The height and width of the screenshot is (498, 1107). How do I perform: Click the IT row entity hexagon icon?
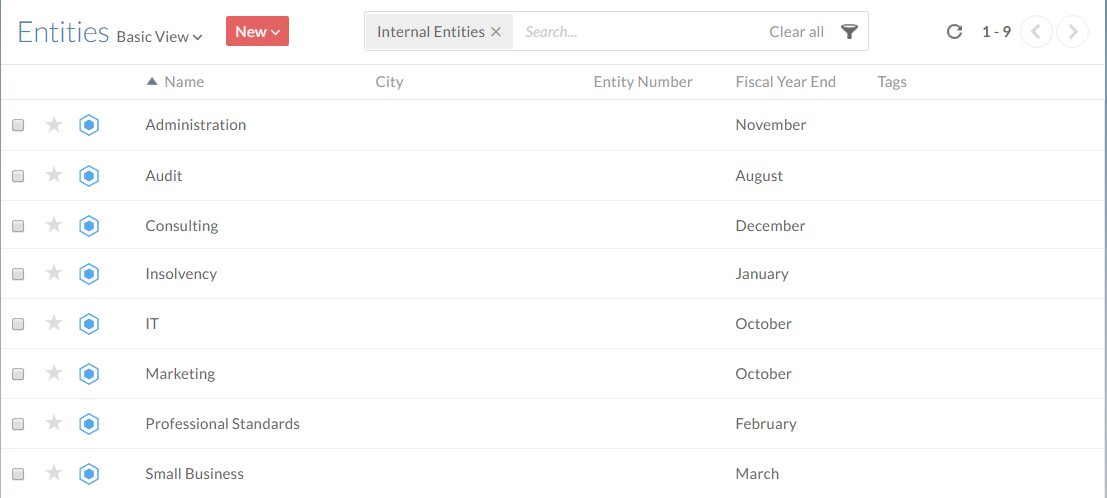click(89, 324)
